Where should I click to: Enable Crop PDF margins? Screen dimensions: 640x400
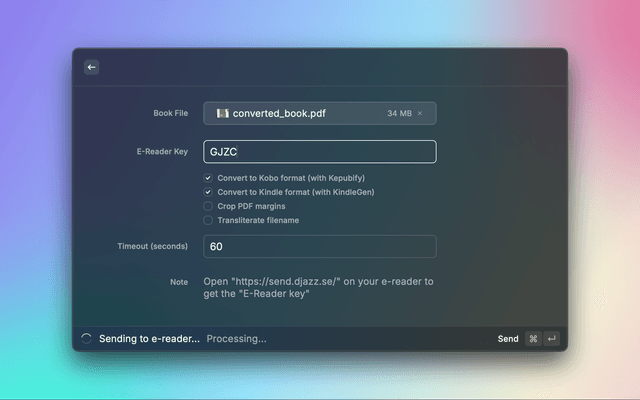(x=208, y=206)
